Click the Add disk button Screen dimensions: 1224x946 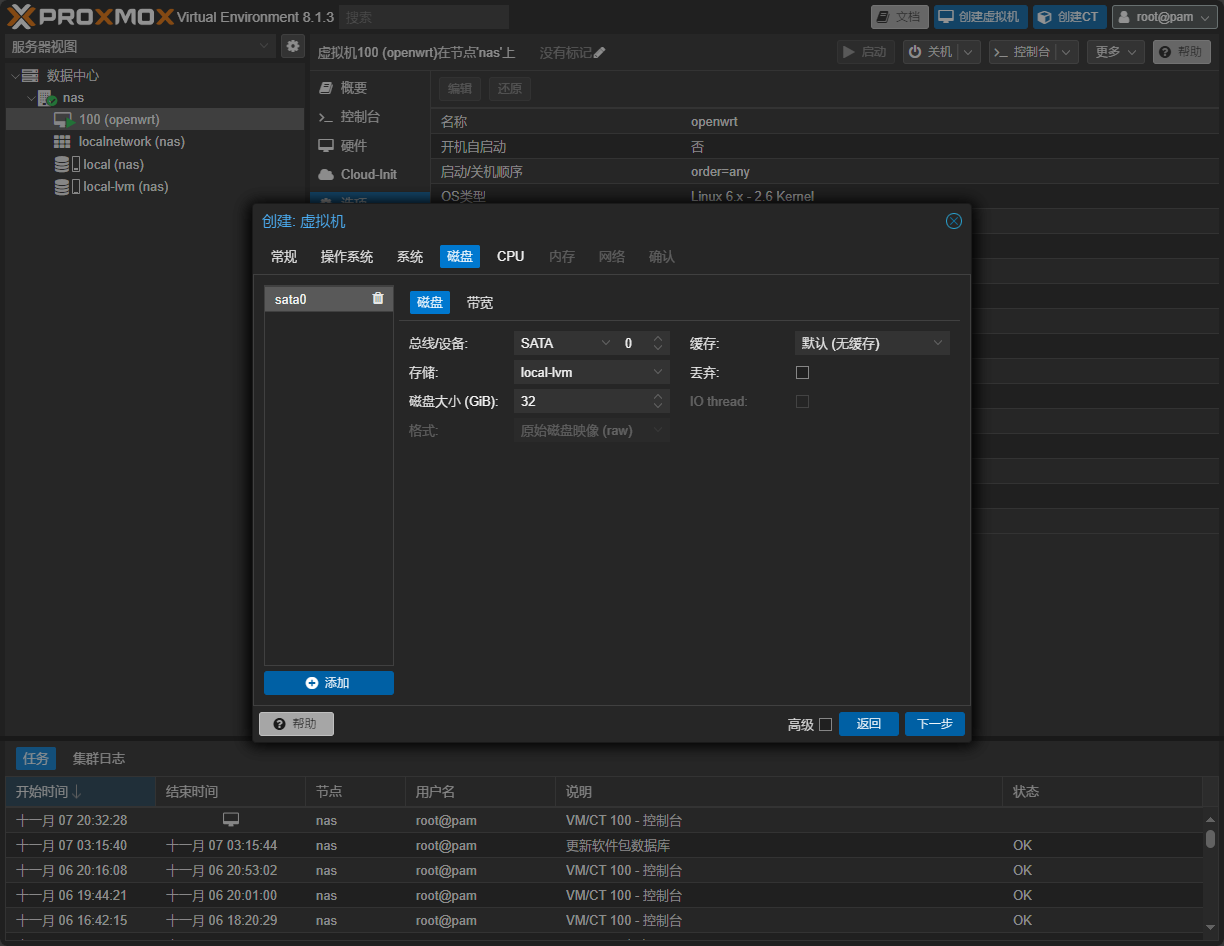click(328, 683)
